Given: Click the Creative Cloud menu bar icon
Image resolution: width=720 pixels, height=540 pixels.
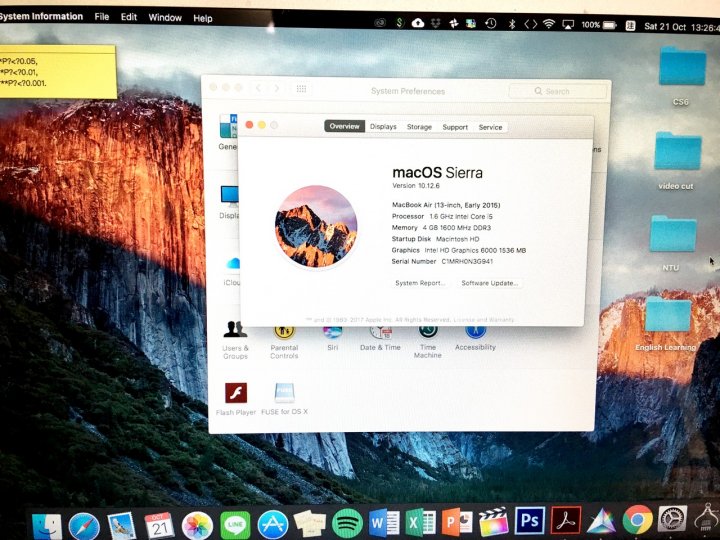Looking at the screenshot, I should click(x=380, y=22).
